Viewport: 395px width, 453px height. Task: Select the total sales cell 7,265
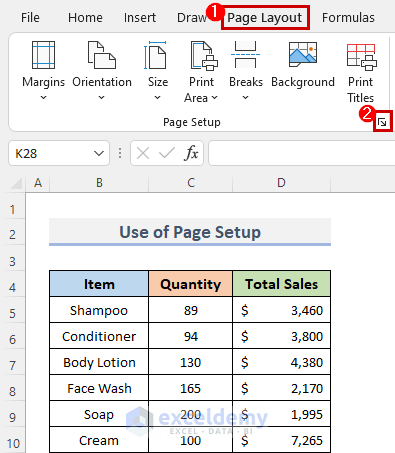(x=282, y=440)
